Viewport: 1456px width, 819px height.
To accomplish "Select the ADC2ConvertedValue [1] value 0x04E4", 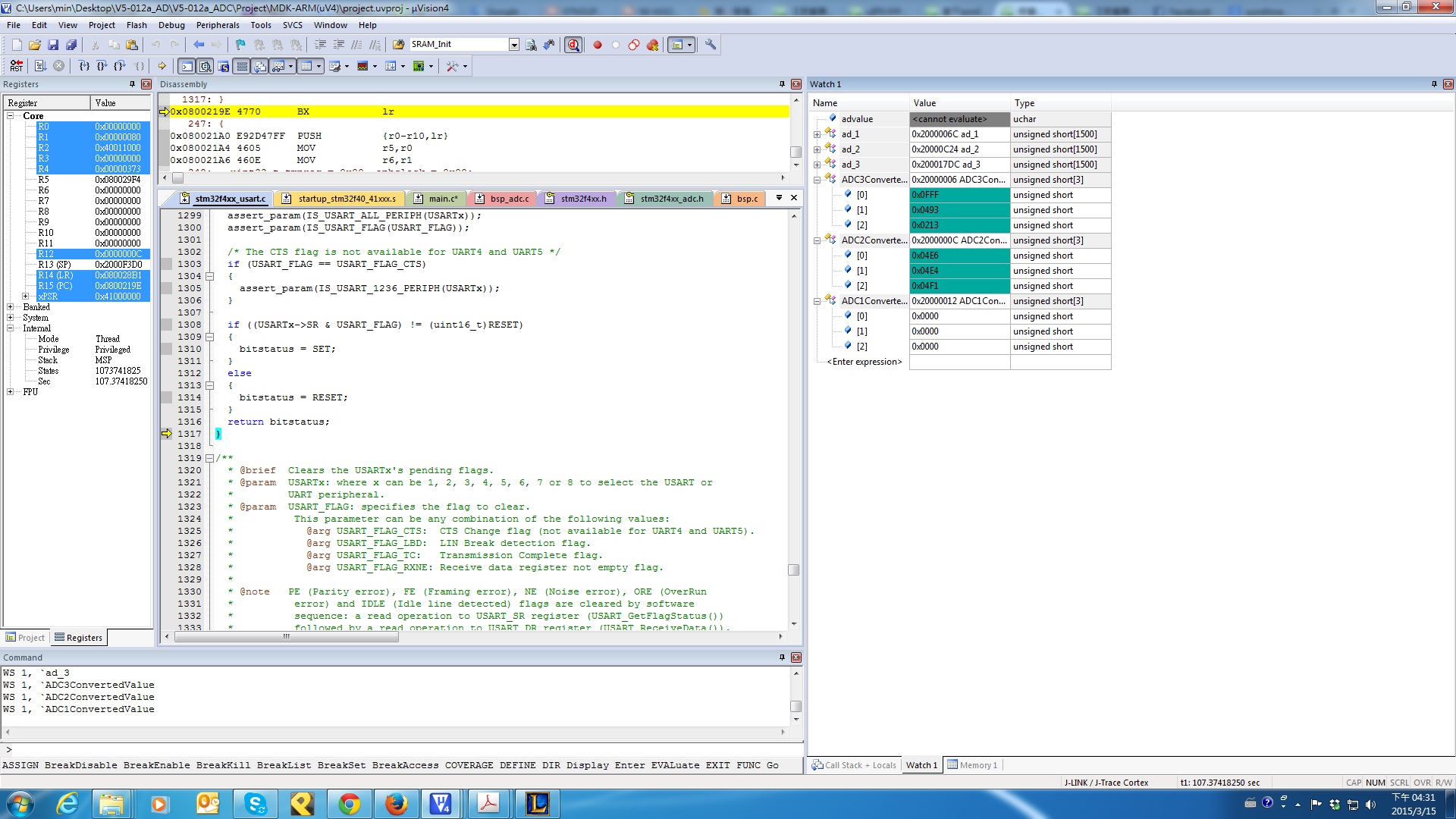I will point(959,271).
